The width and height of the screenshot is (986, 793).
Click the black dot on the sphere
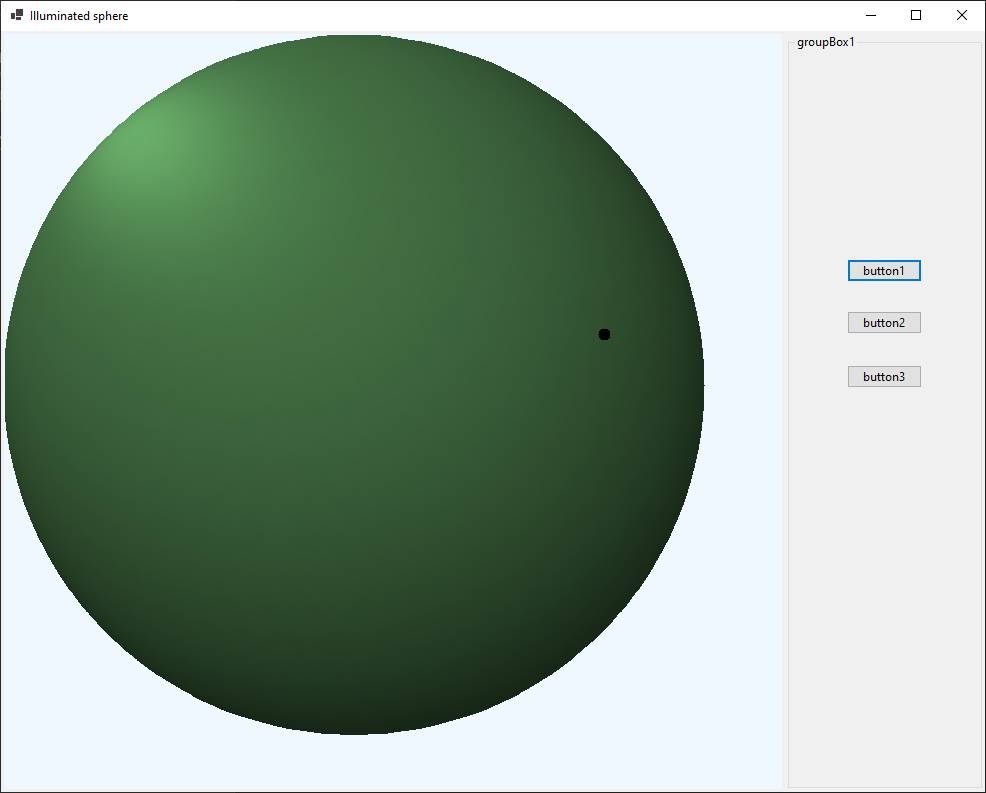[x=604, y=334]
